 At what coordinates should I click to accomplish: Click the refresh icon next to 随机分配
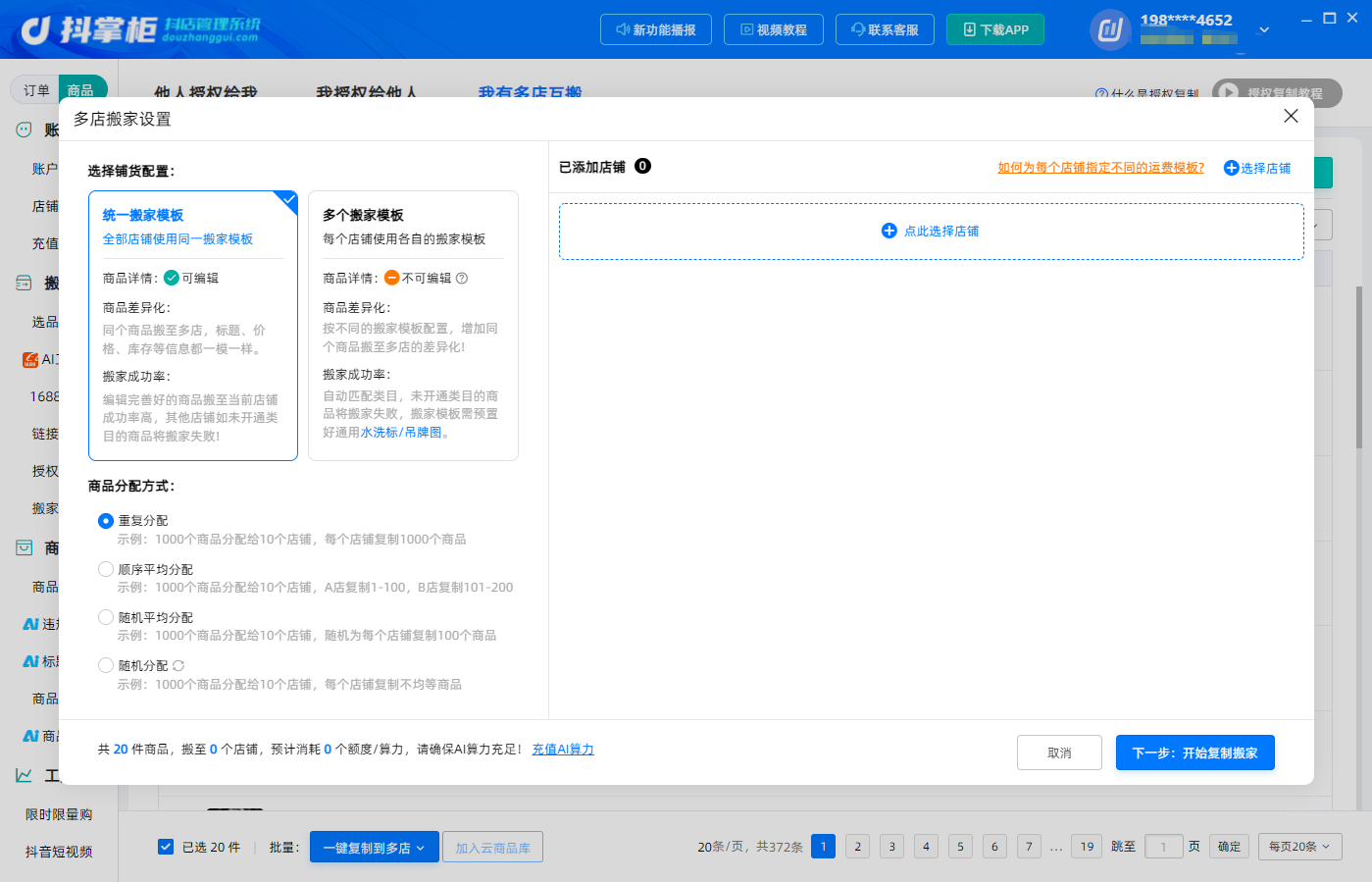pos(178,666)
